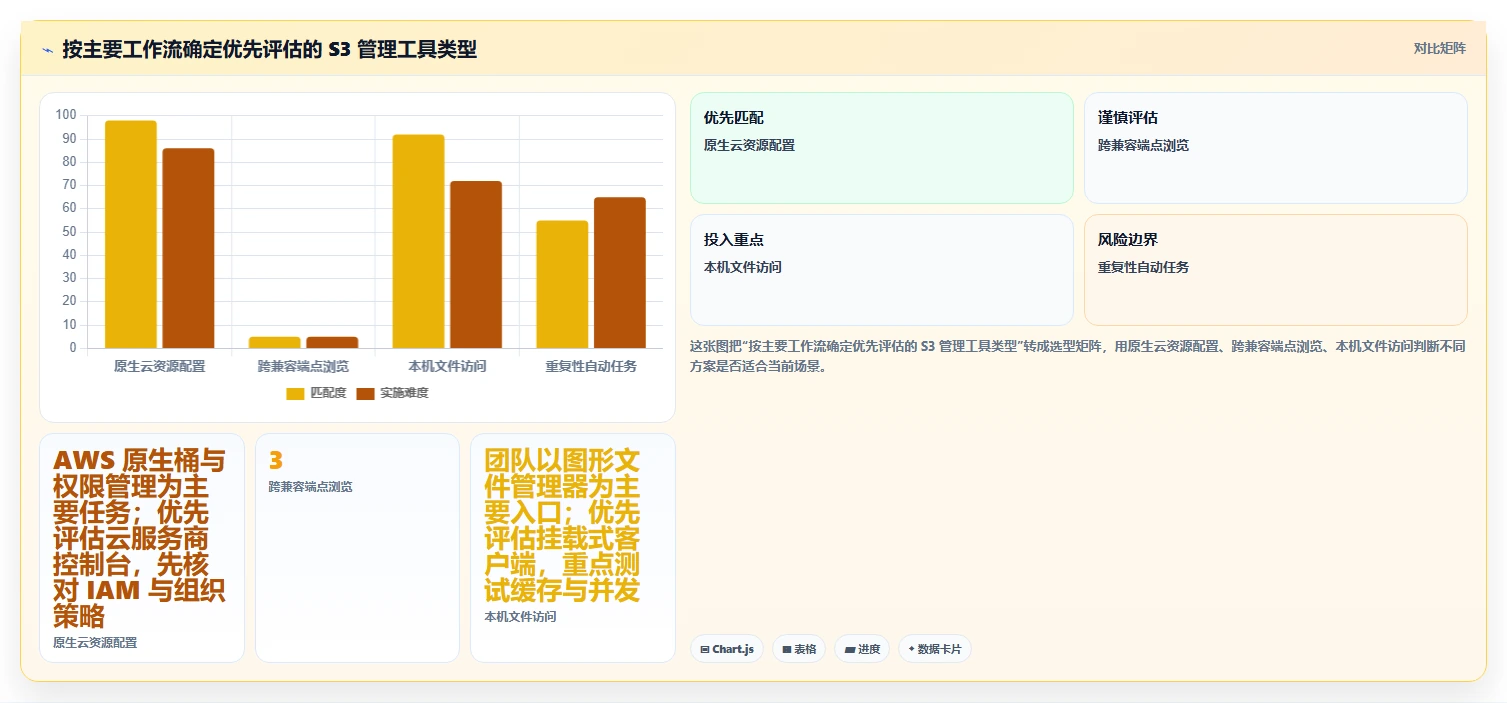The height and width of the screenshot is (703, 1507).
Task: Toggle the brown 实施难度 legend swatch
Action: point(365,394)
